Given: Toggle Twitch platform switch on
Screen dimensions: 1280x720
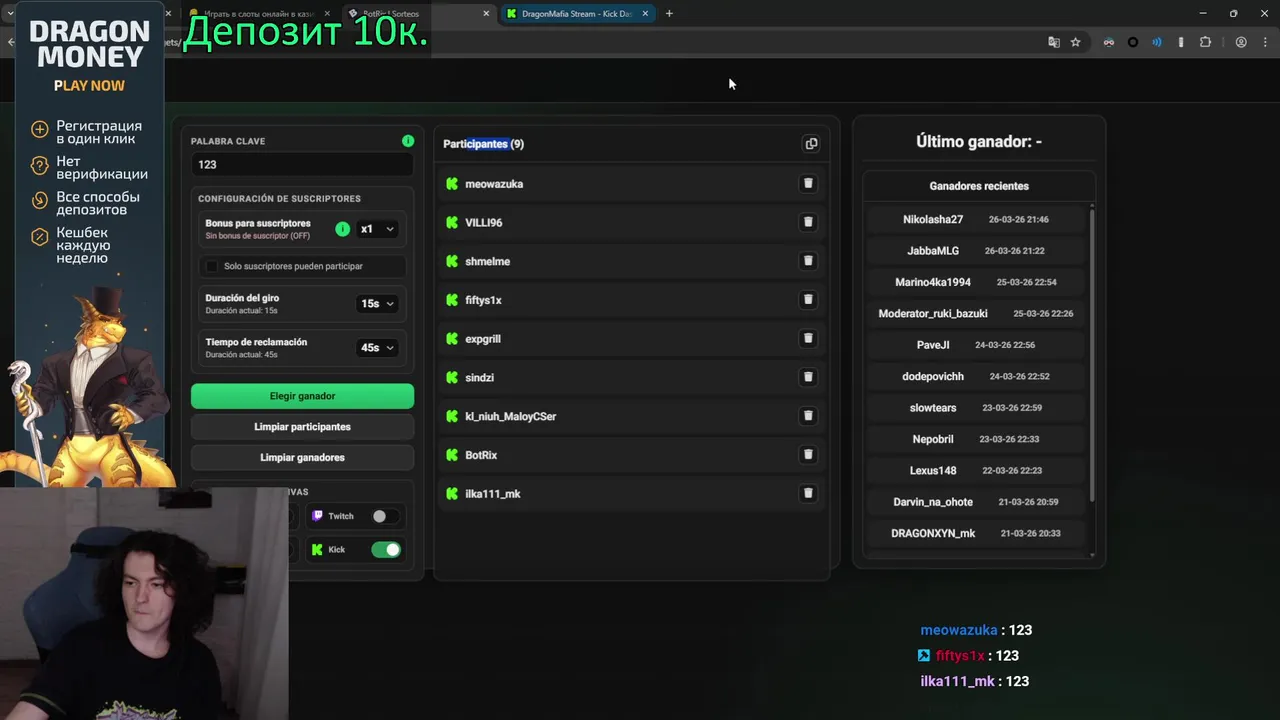Looking at the screenshot, I should click(x=384, y=516).
